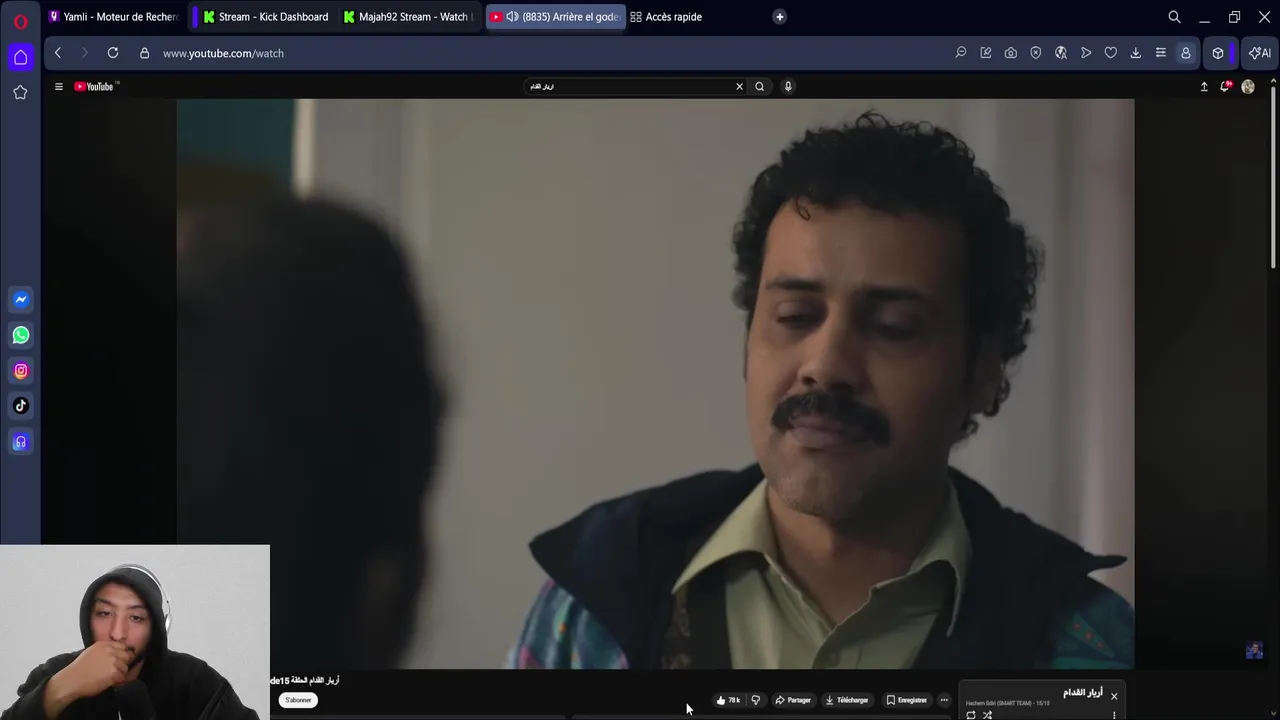Take a snapshot with camera icon
The width and height of the screenshot is (1280, 720).
point(1011,53)
